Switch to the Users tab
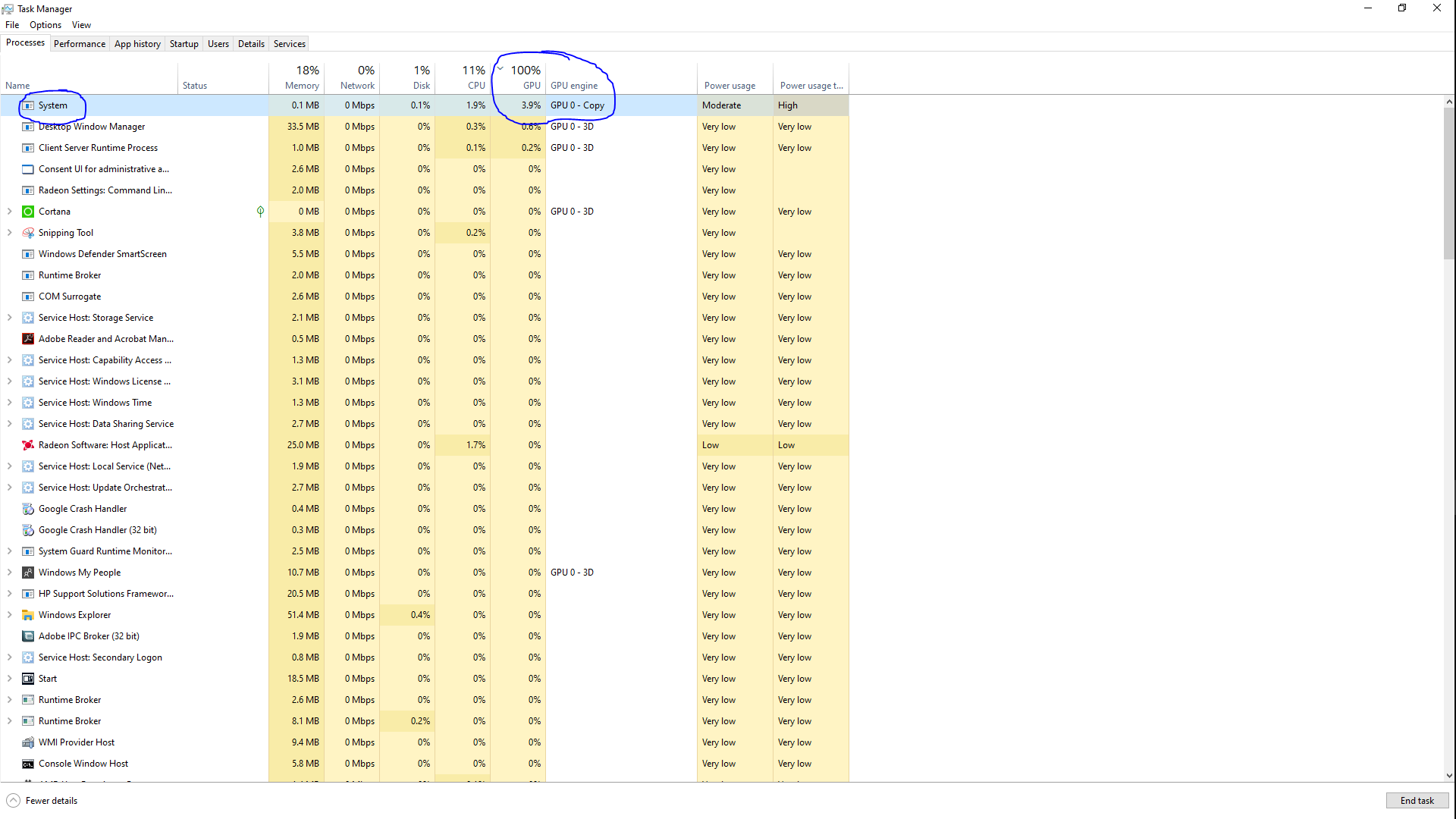 (218, 44)
